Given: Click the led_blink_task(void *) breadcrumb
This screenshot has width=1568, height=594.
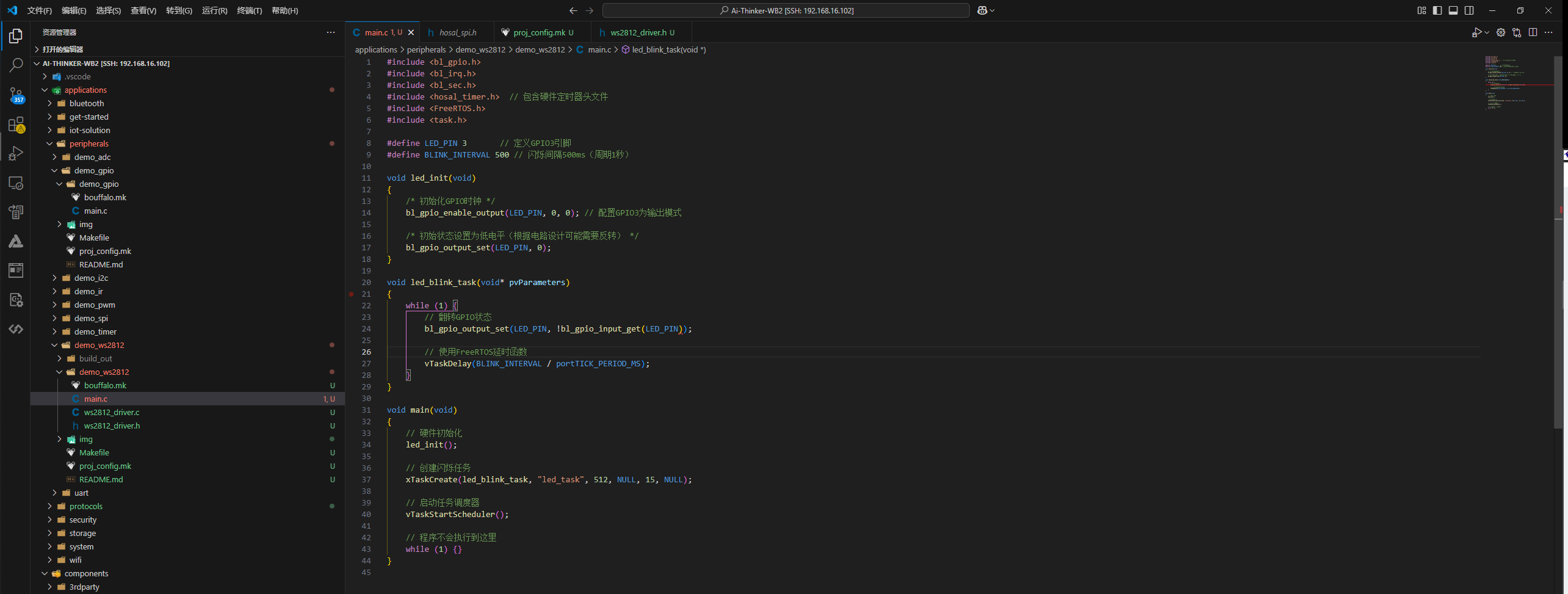Looking at the screenshot, I should coord(663,50).
